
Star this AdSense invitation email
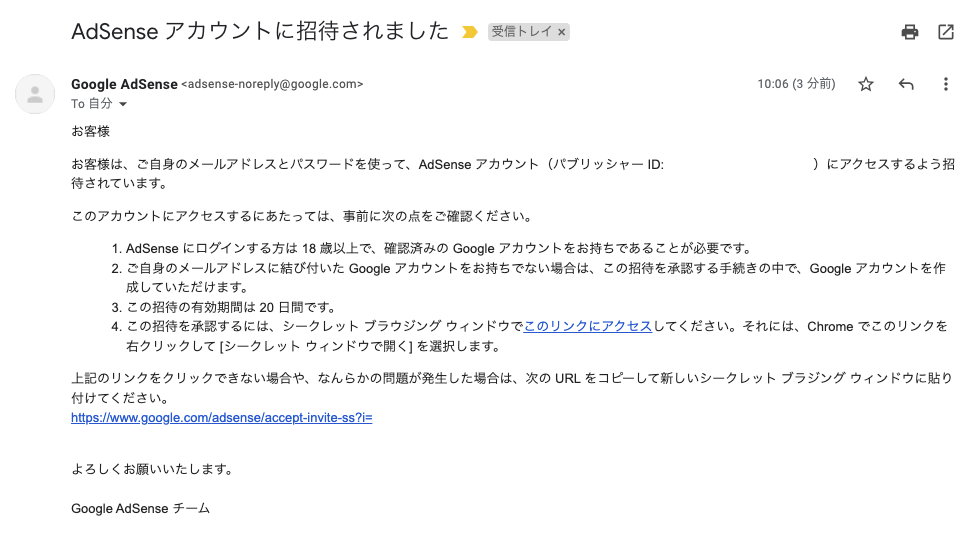pyautogui.click(x=866, y=84)
